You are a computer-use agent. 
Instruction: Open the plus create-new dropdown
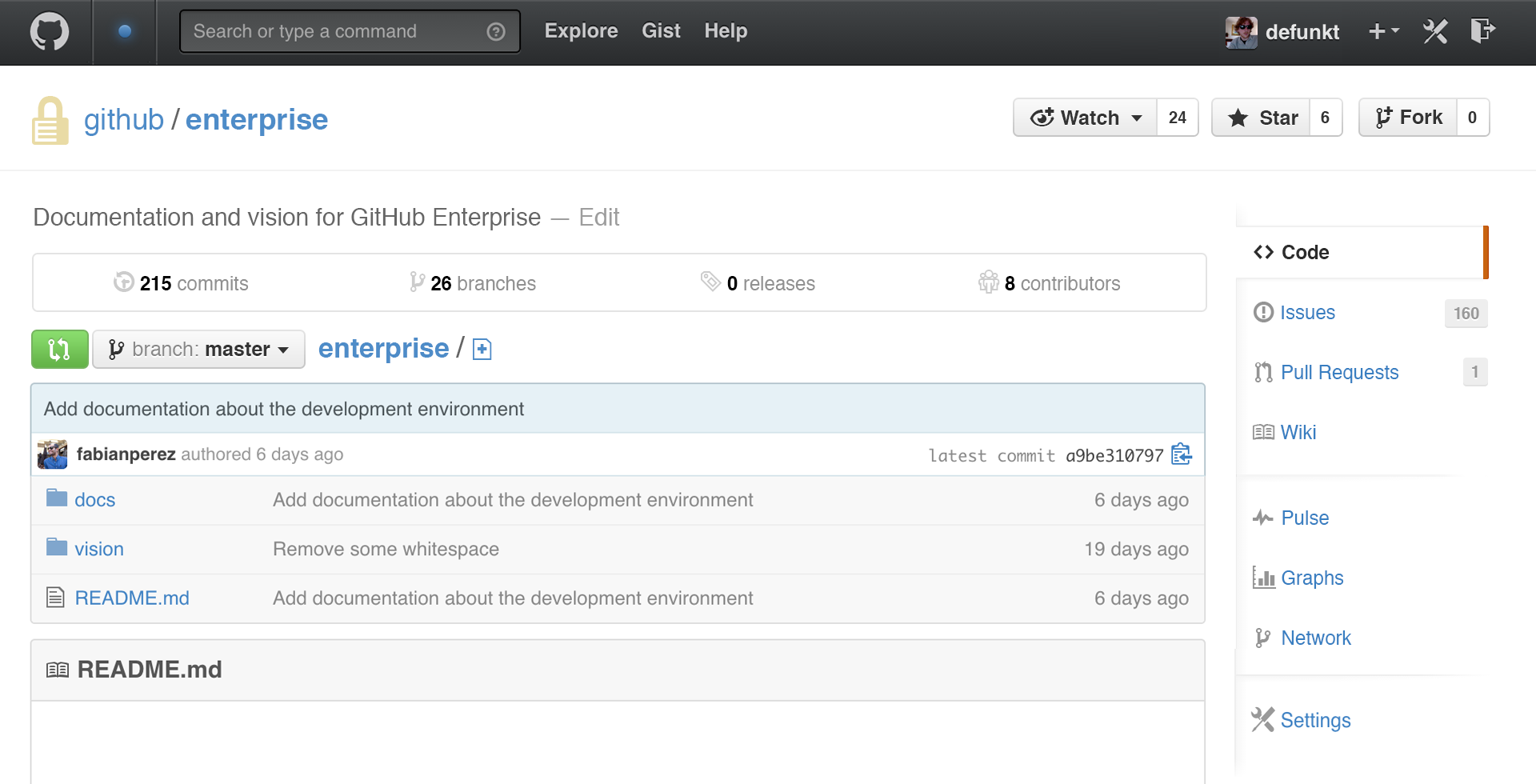(1383, 31)
